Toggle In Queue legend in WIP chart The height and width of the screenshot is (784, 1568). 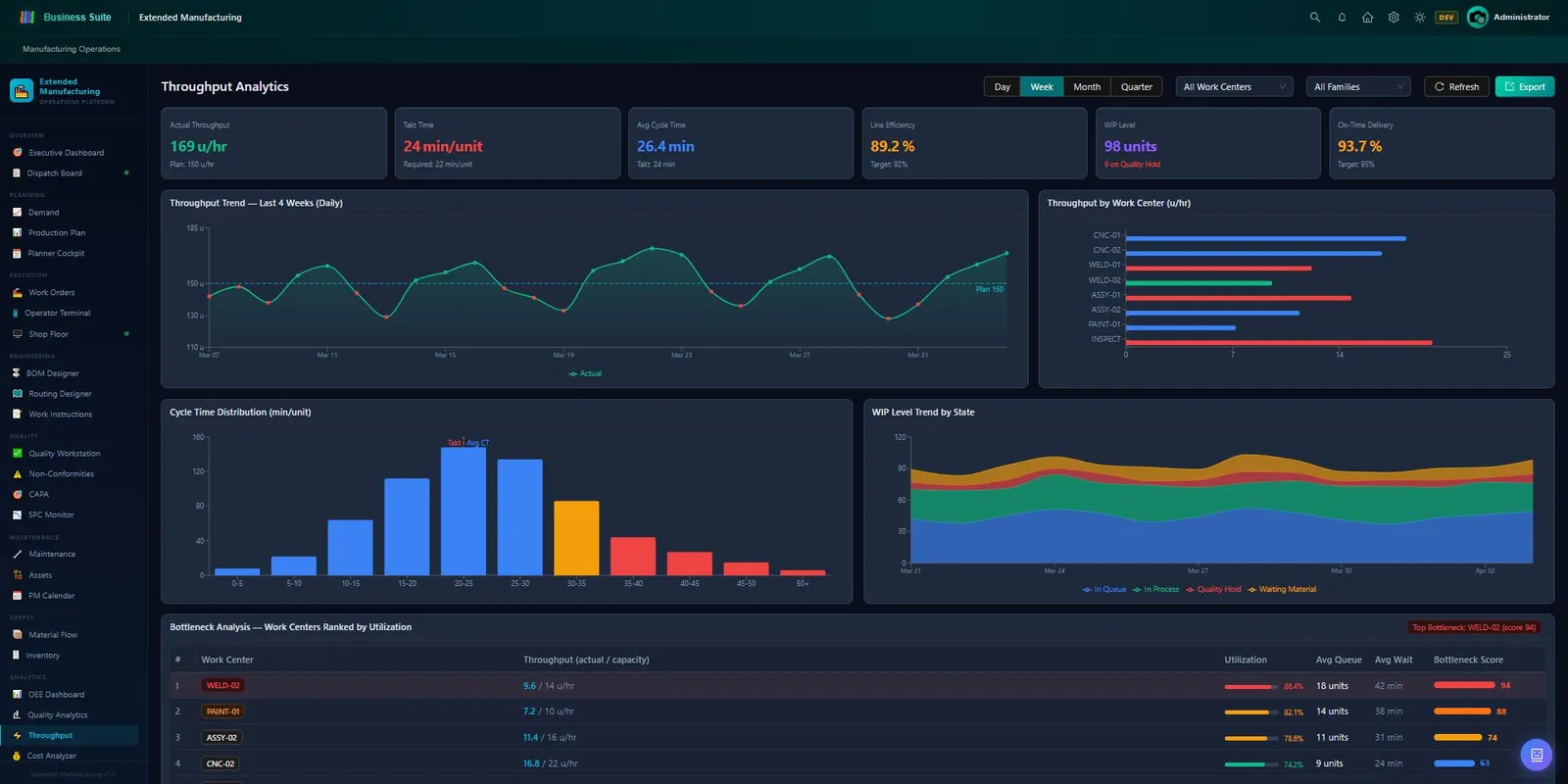[x=1104, y=590]
